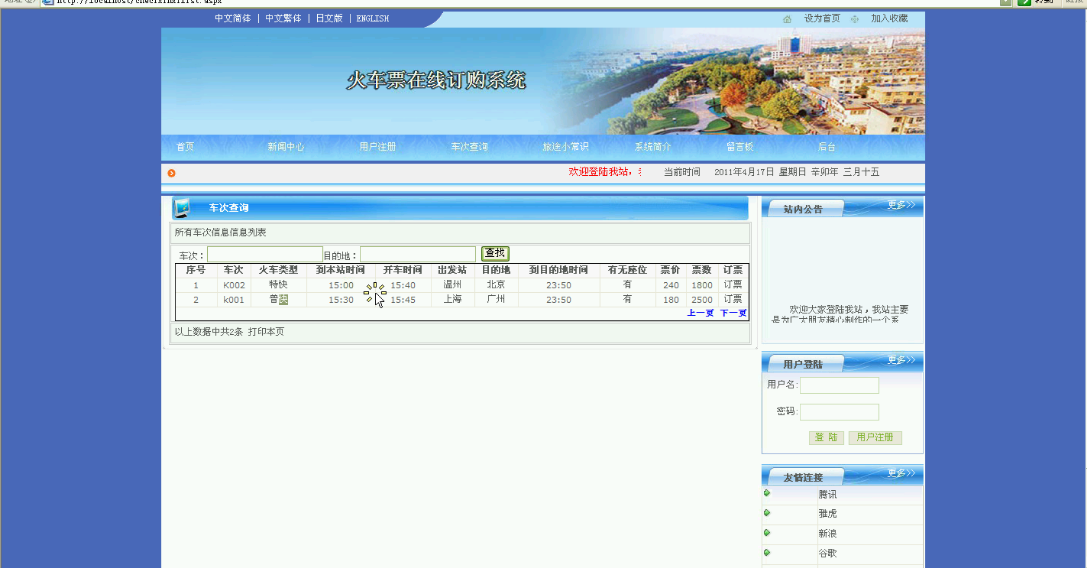Click destination cell 广州

[x=496, y=299]
